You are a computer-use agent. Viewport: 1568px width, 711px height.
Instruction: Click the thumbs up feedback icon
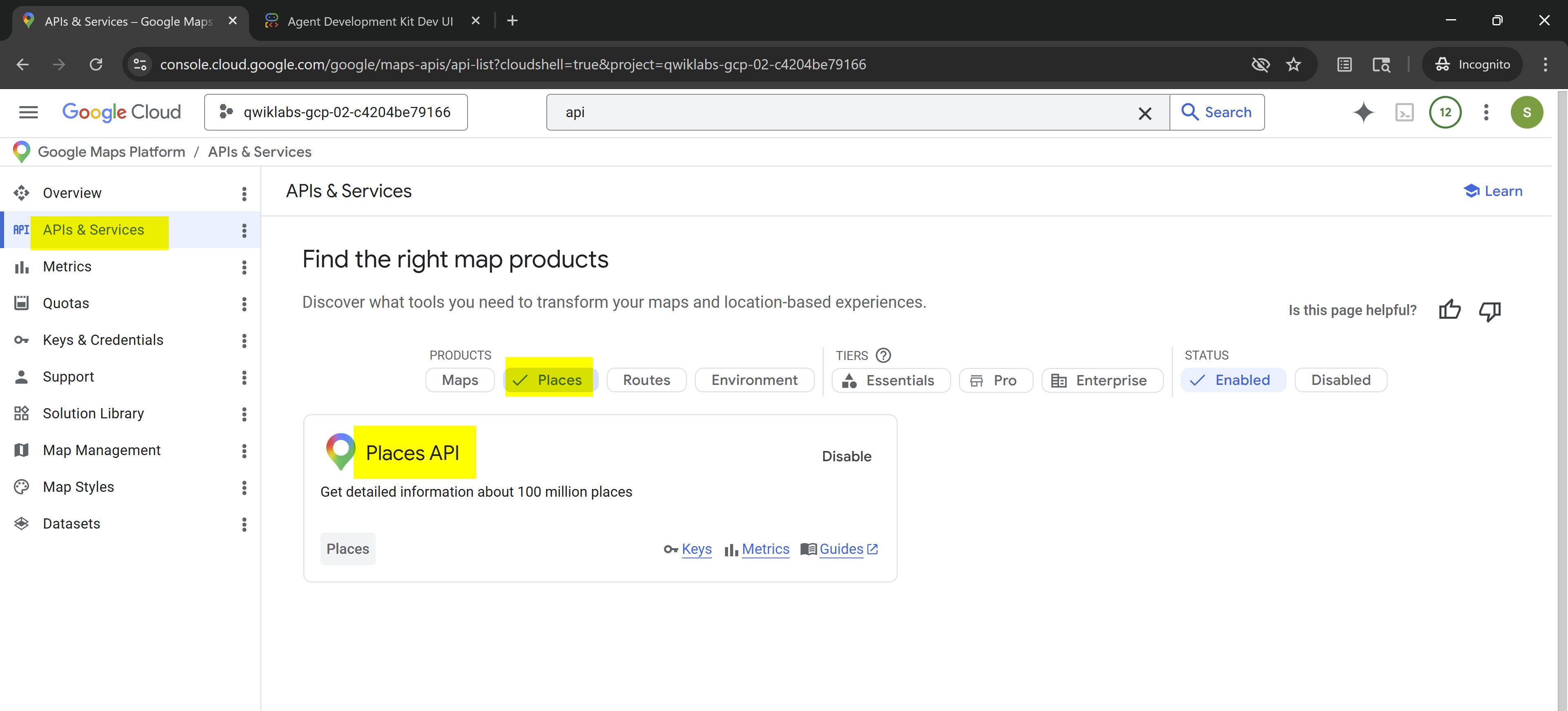1449,310
